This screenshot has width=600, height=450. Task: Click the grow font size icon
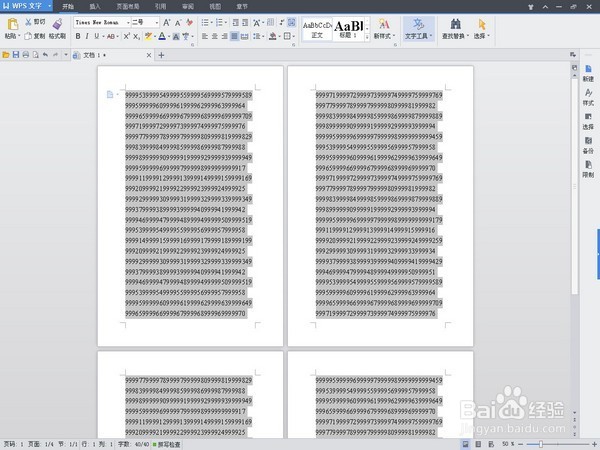pyautogui.click(x=167, y=23)
